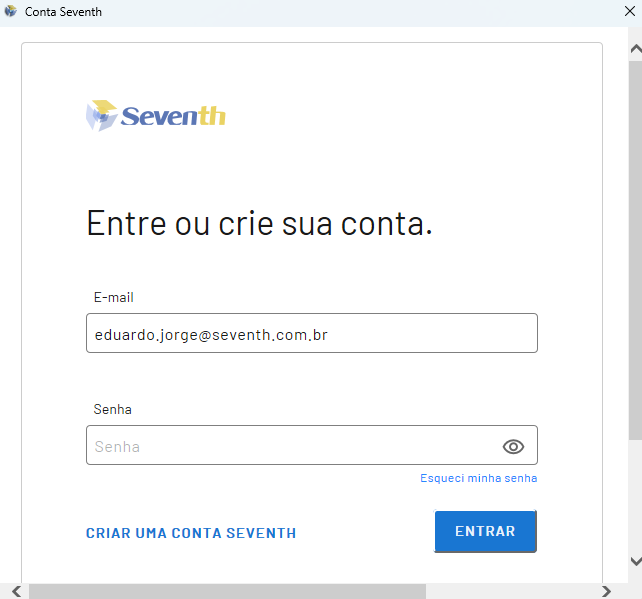642x599 pixels.
Task: Click 'CRIAR UMA CONTA SEVENTH' link
Action: click(191, 533)
